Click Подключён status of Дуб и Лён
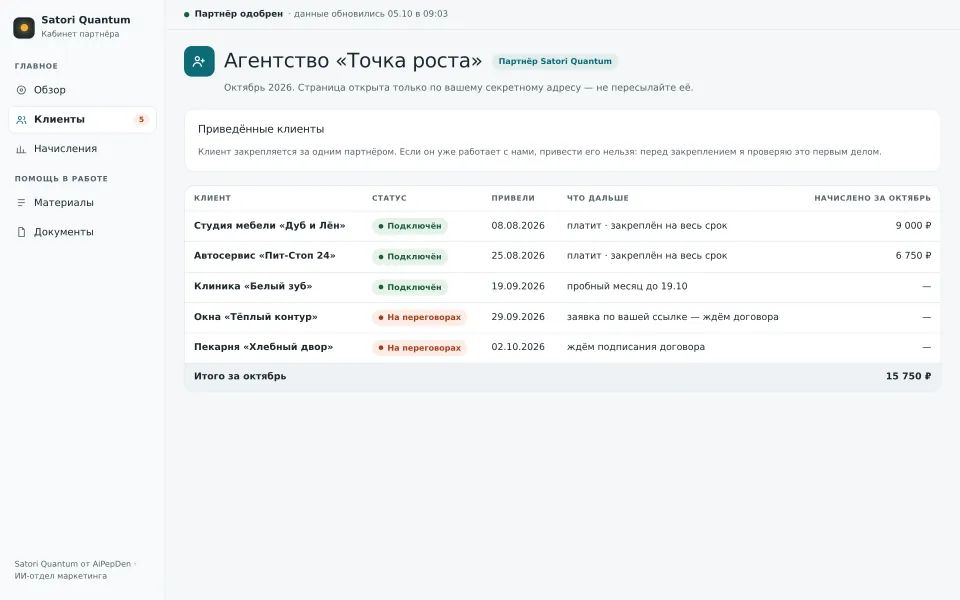Screen dimensions: 960x600 click(x=410, y=226)
